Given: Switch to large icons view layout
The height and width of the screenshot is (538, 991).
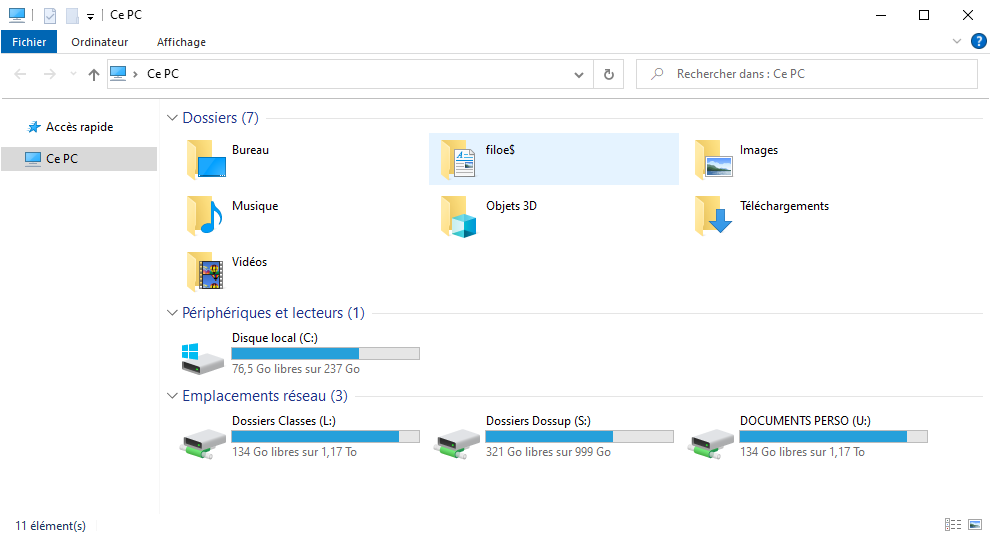Looking at the screenshot, I should pos(975,524).
